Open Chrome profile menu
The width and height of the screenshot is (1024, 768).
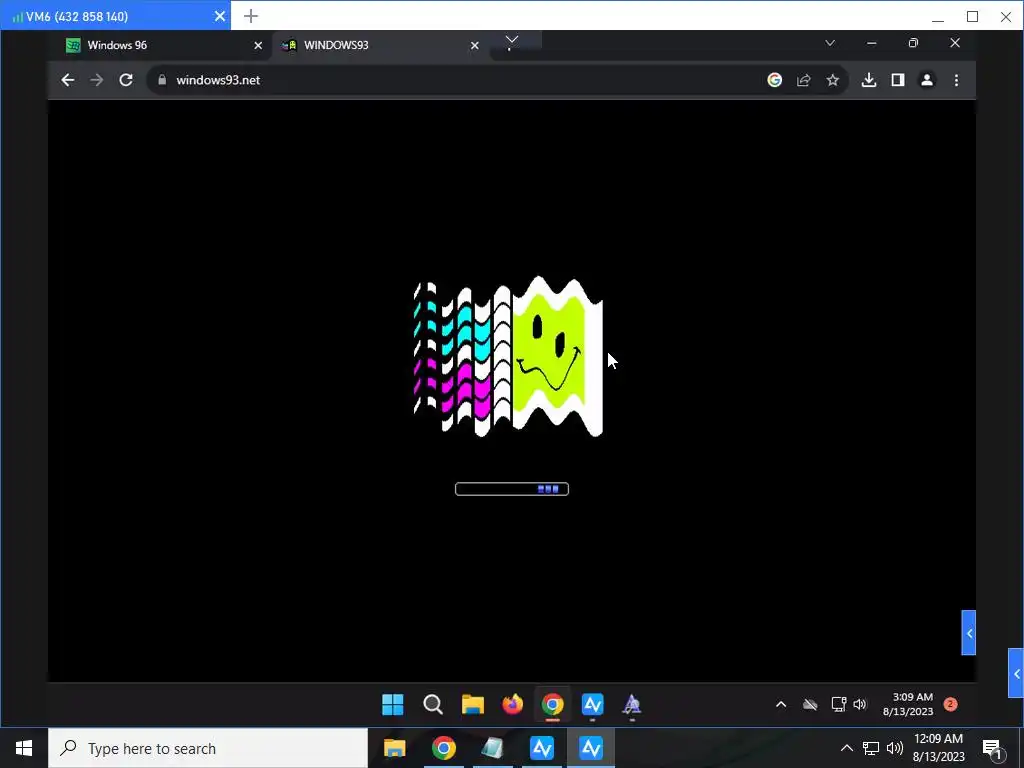[927, 80]
